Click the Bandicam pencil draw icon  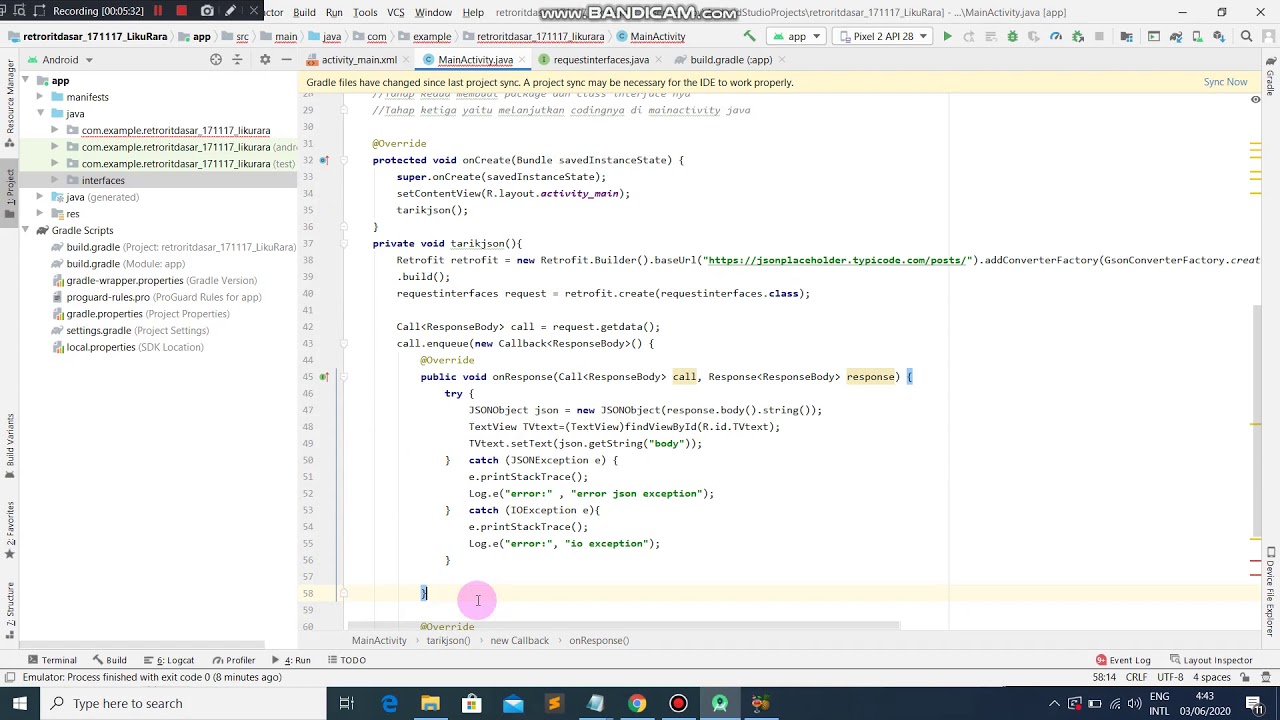coord(230,11)
